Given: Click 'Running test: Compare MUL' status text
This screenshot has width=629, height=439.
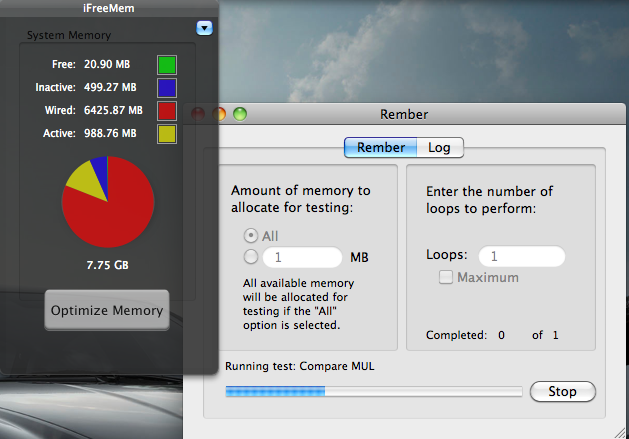Looking at the screenshot, I should point(300,366).
